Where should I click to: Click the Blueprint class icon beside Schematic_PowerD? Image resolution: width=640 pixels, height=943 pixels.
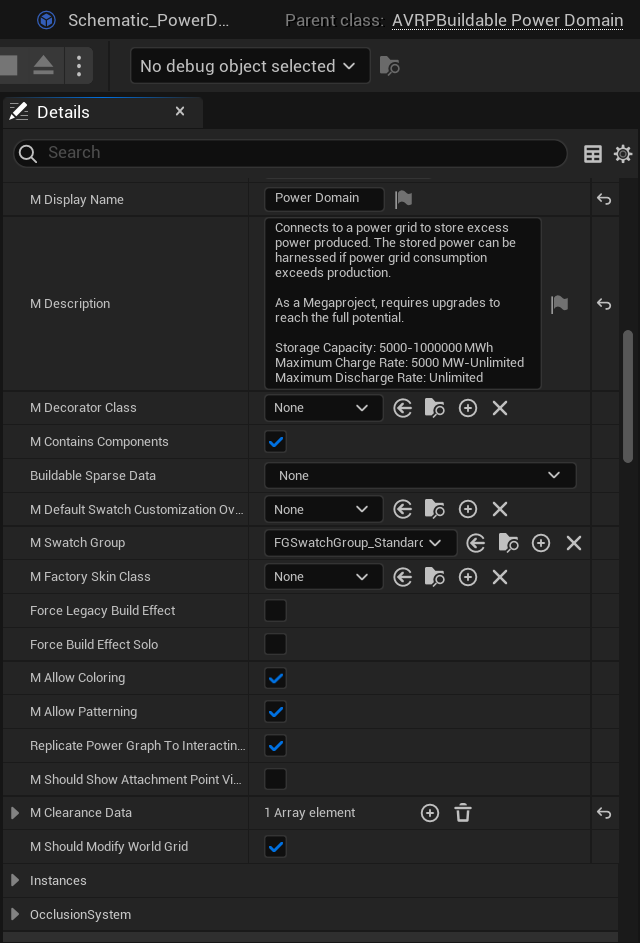point(46,20)
